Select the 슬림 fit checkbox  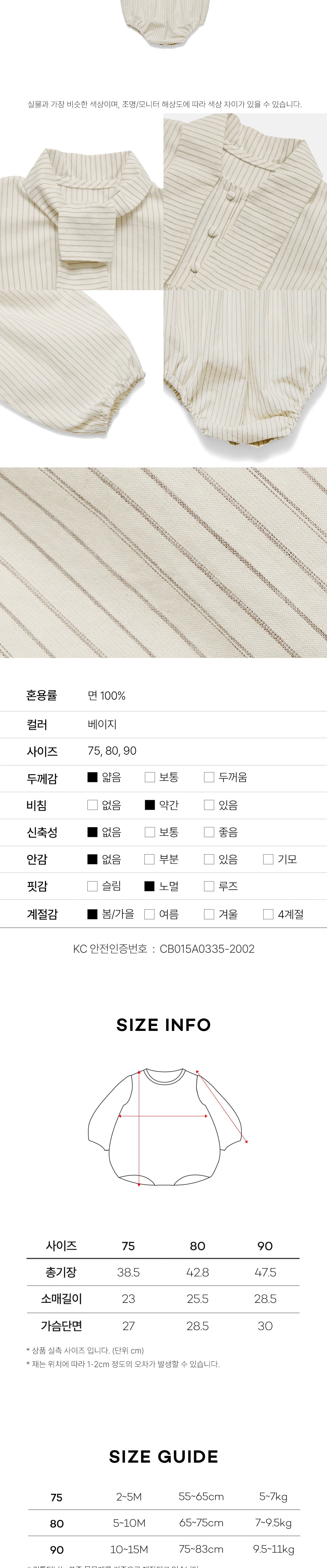93,886
